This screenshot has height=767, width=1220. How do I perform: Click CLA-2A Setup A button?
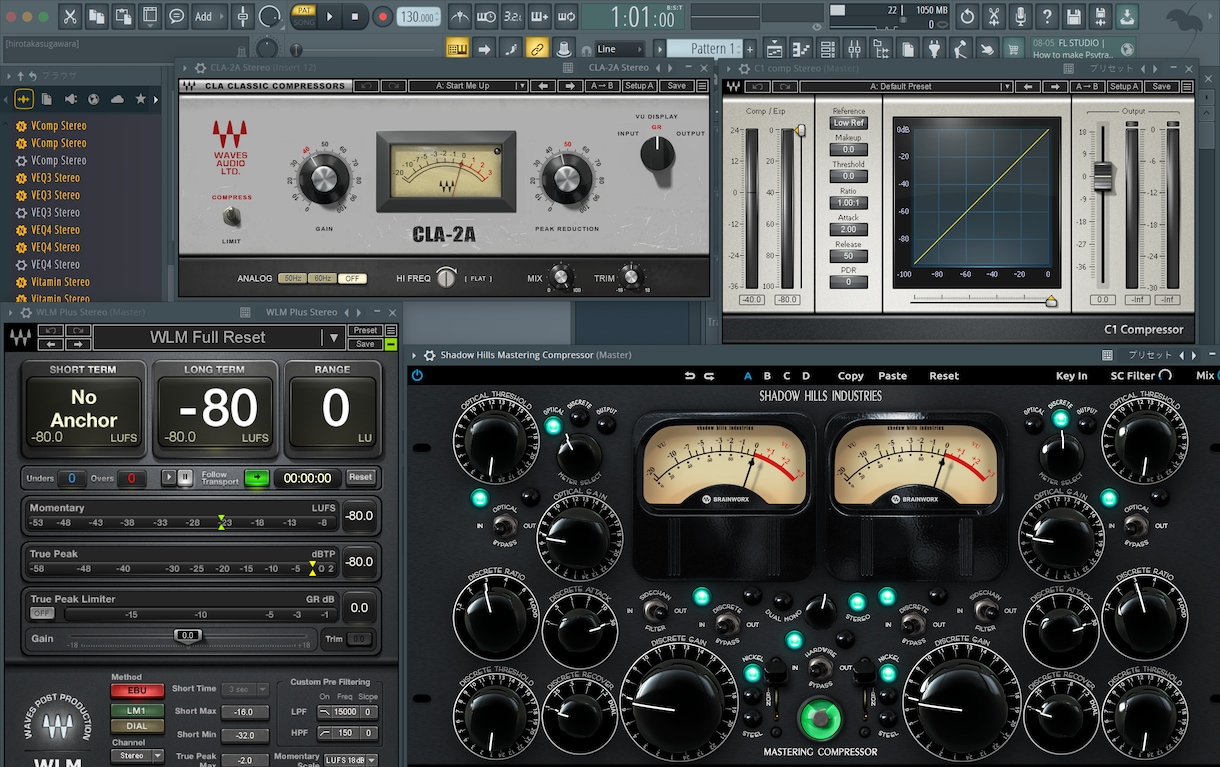point(640,86)
